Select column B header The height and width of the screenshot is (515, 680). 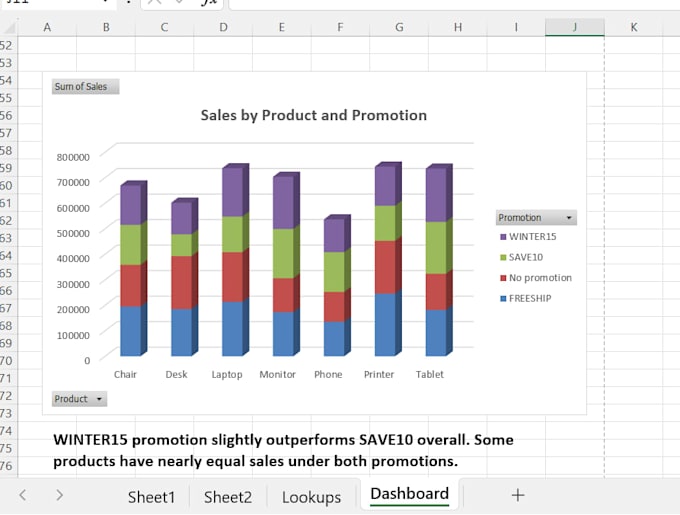106,27
